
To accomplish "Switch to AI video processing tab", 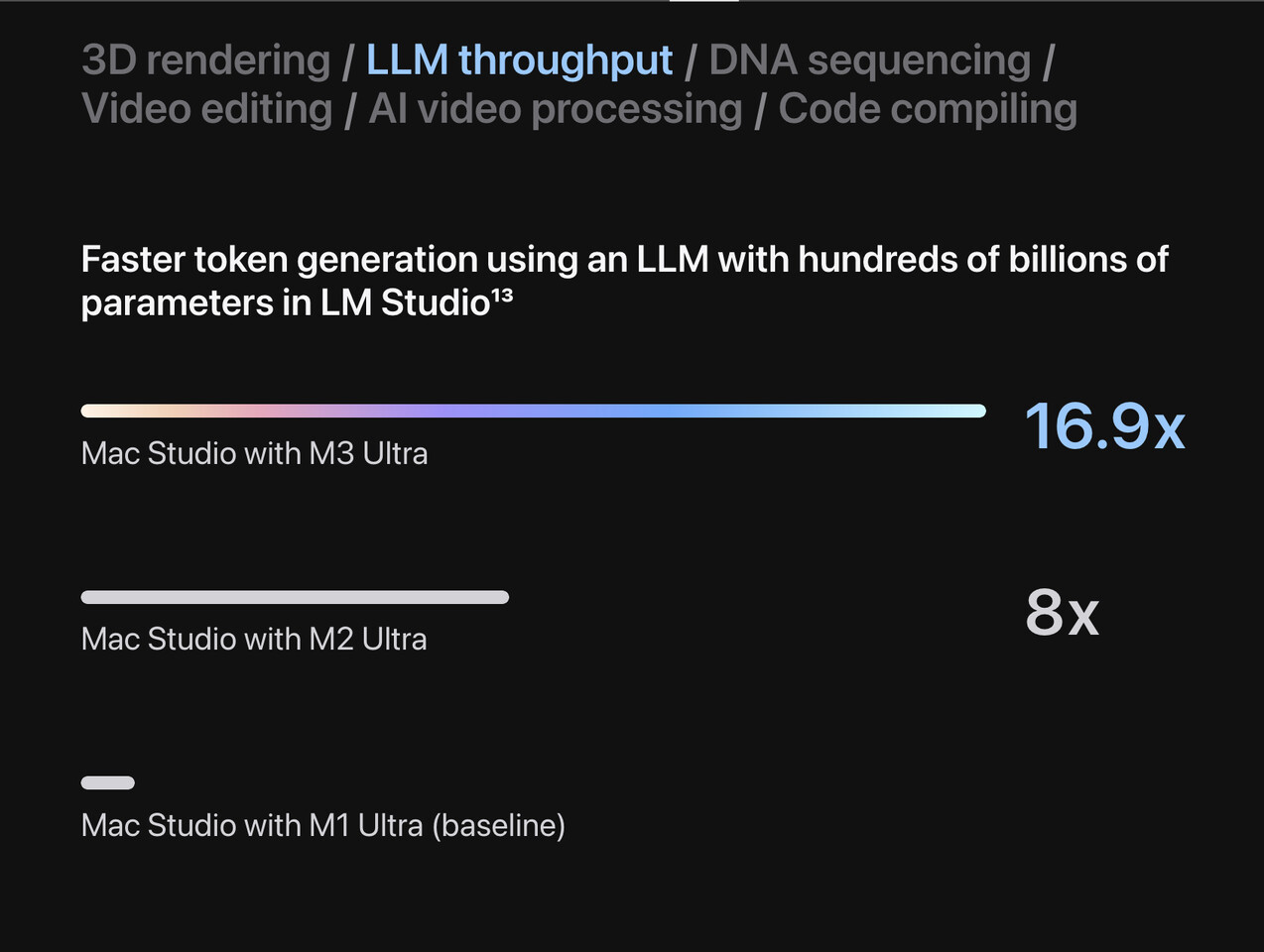I will [556, 109].
